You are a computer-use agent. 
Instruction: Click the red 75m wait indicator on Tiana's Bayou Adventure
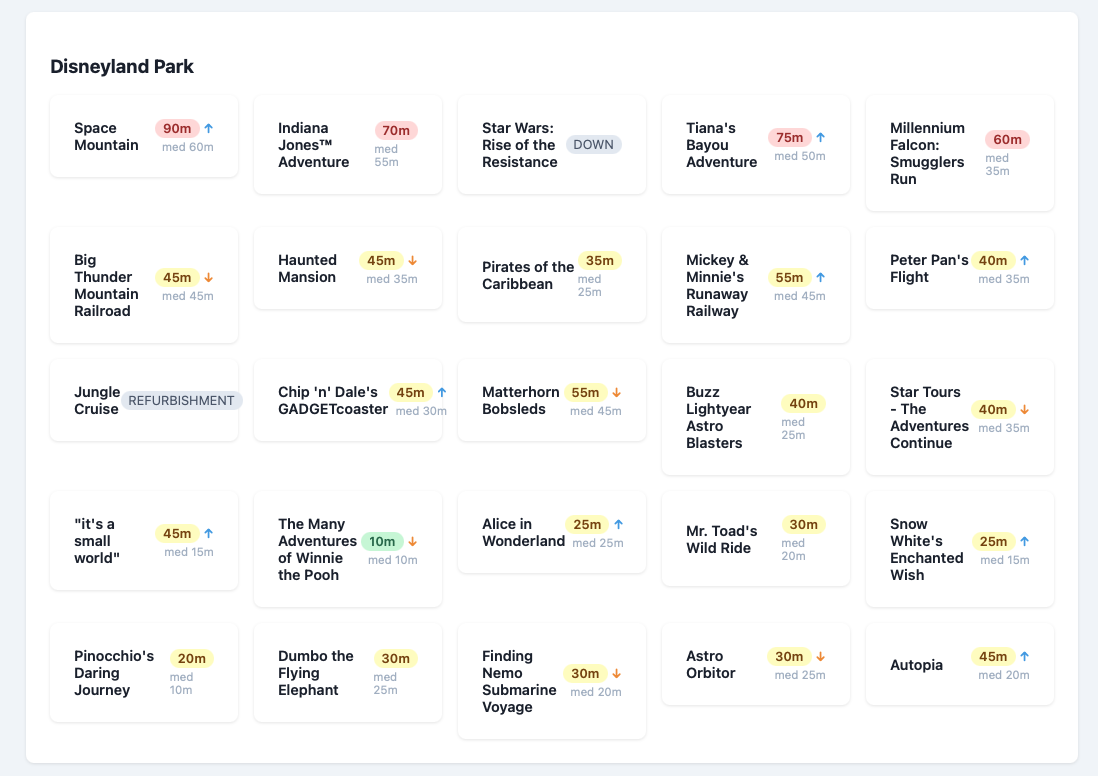click(x=790, y=136)
